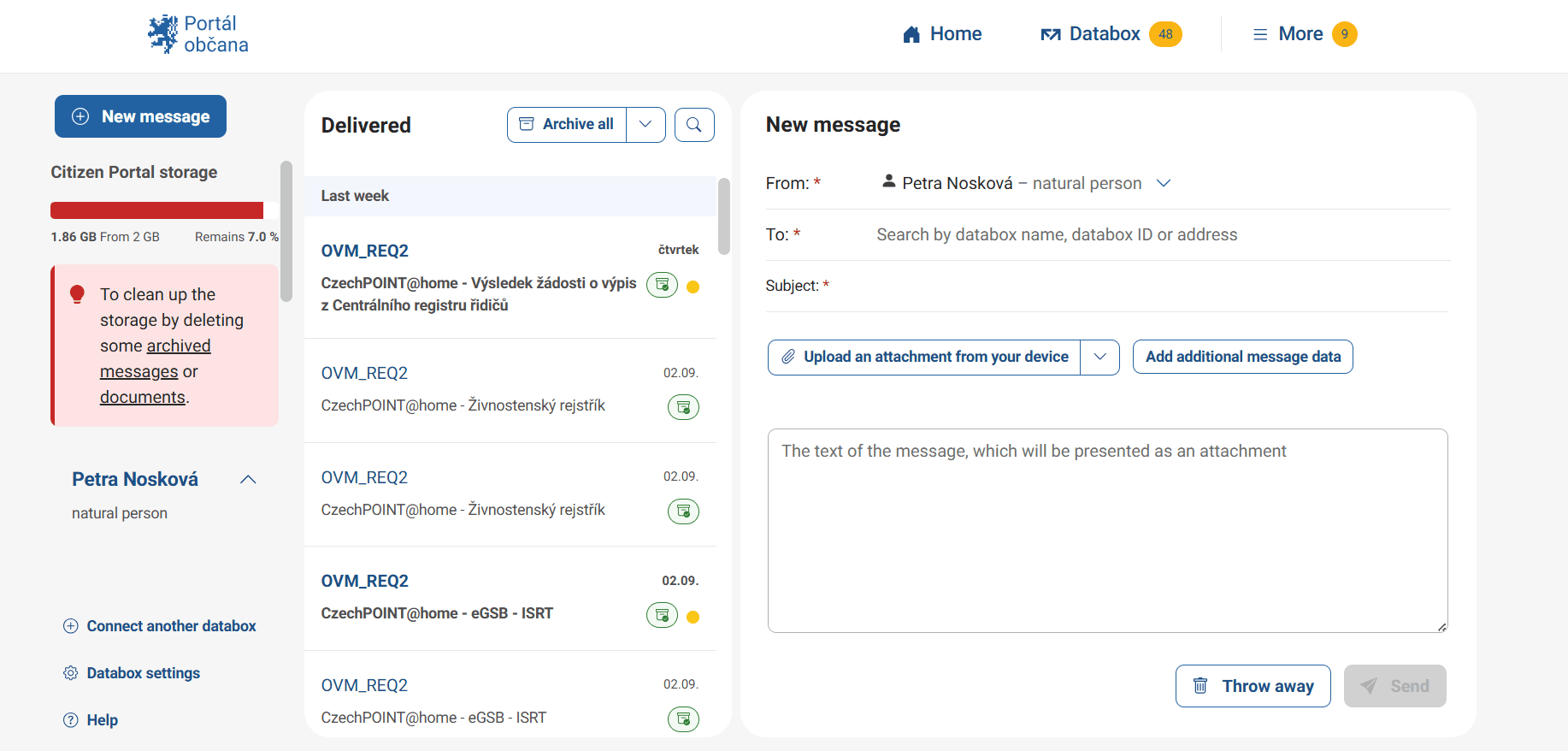This screenshot has height=751, width=1568.
Task: Click Add additional message data
Action: coord(1242,357)
